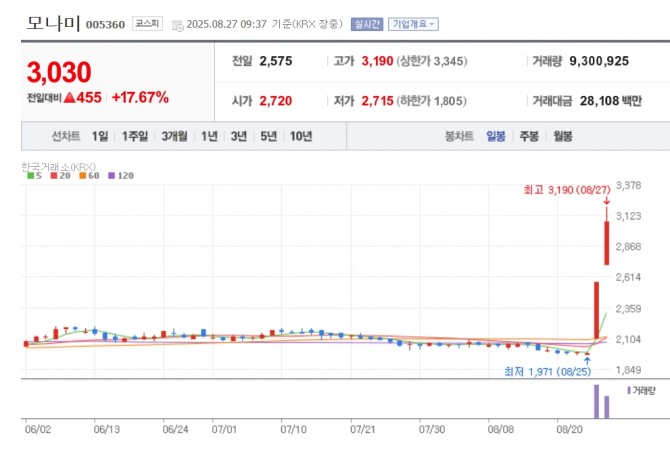Click the red 20-day moving average swatch

pyautogui.click(x=54, y=176)
